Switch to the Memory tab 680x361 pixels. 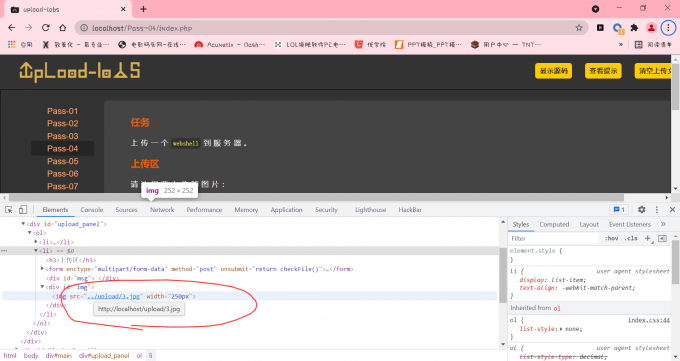[246, 210]
